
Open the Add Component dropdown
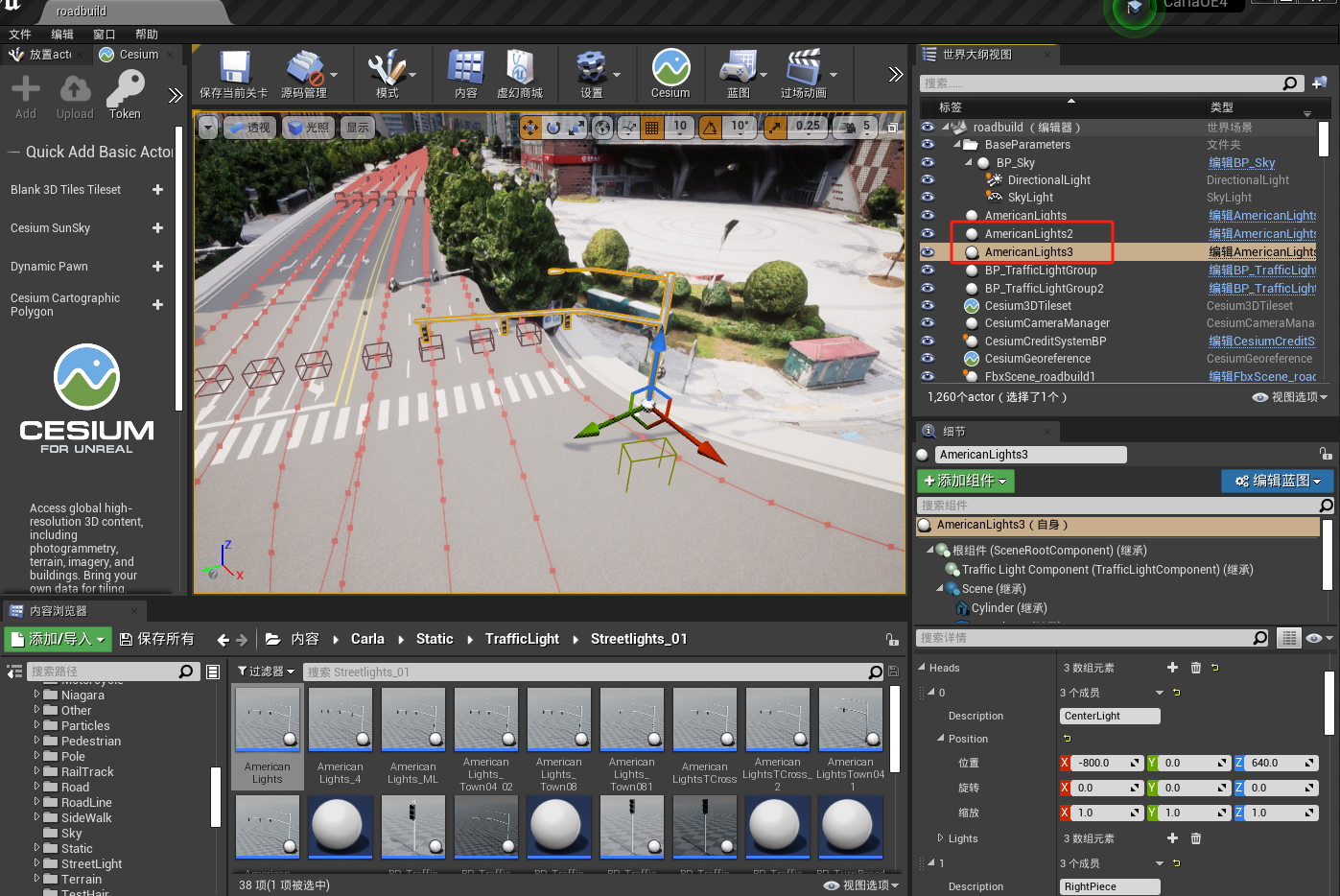965,481
